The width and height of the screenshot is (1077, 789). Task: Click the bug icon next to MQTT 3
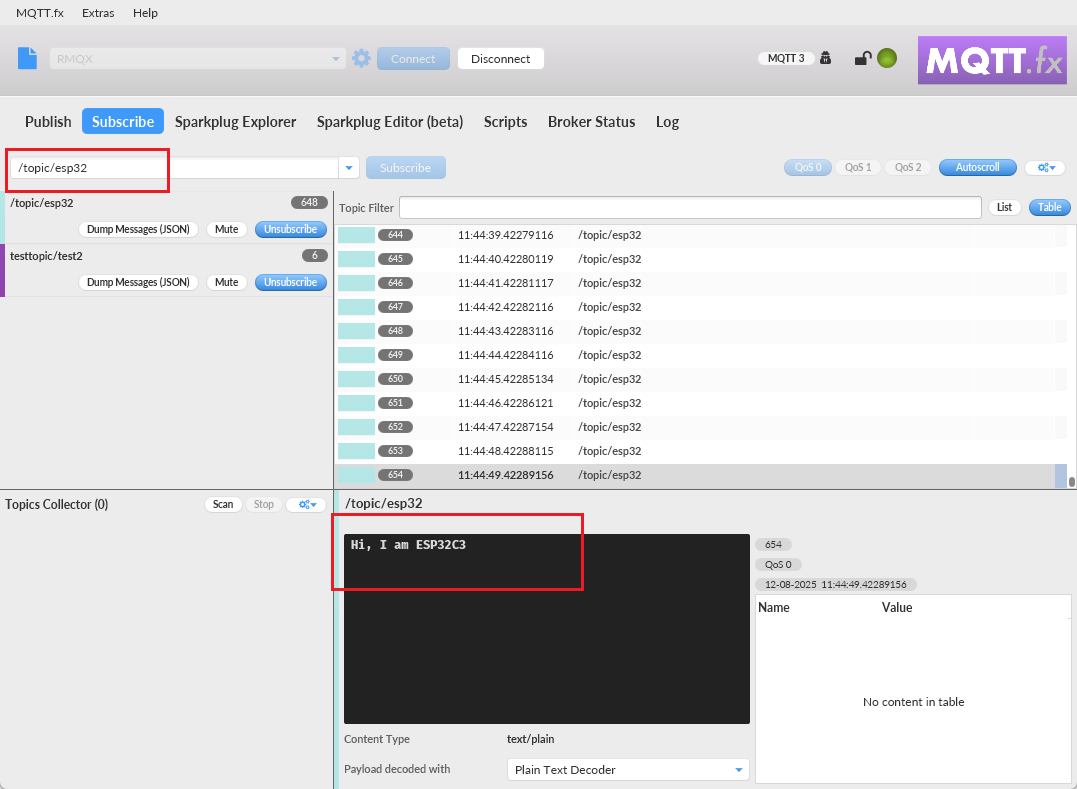click(x=826, y=58)
